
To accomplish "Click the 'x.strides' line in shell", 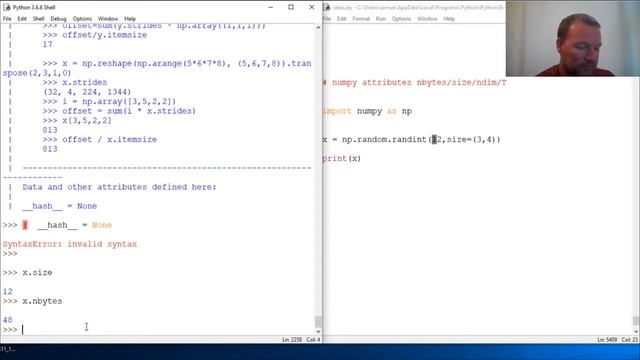I will pyautogui.click(x=84, y=82).
